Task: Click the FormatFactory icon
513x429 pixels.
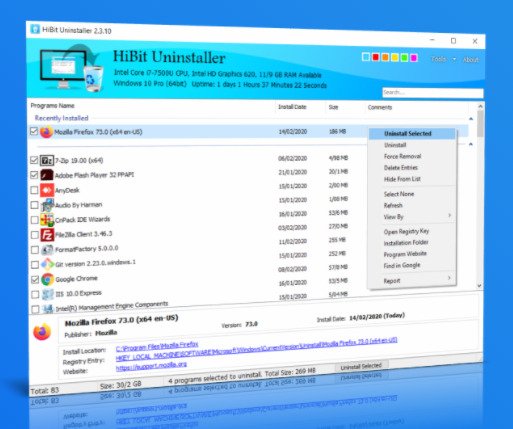Action: click(x=47, y=250)
